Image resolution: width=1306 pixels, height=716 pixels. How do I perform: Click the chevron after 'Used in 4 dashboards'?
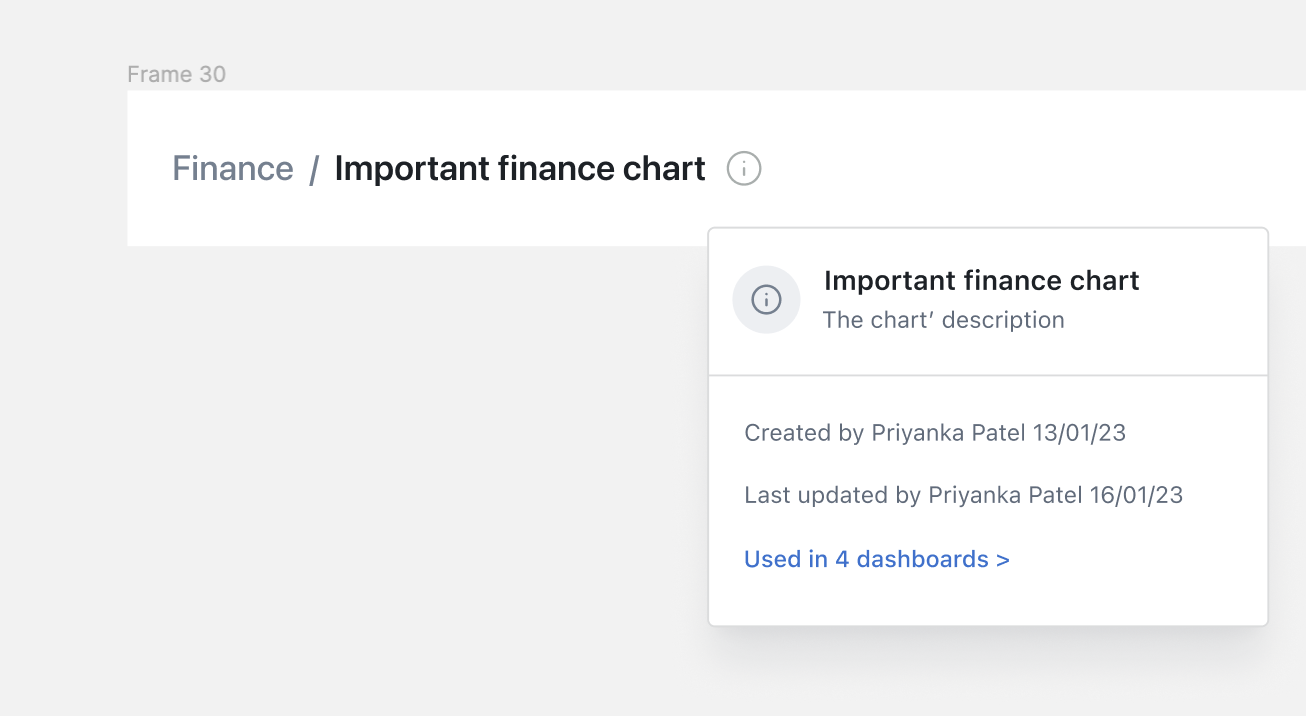pos(1003,559)
